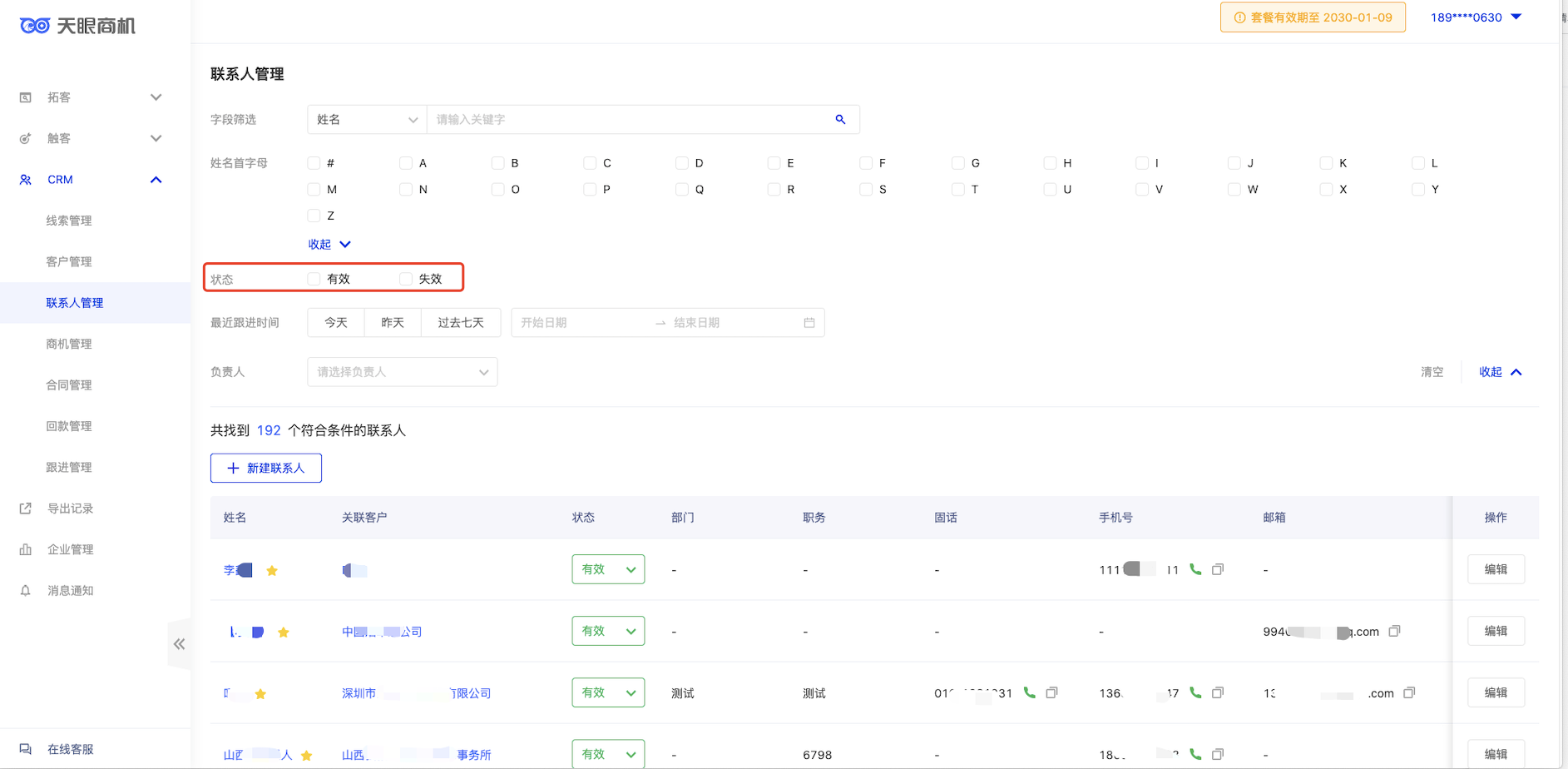Filter by 昨天 follow-up time
Viewport: 1568px width, 769px height.
coord(393,323)
